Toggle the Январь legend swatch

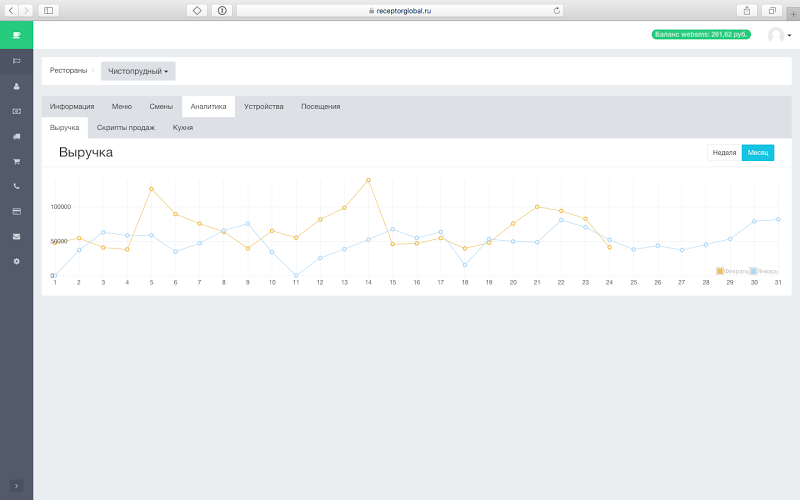(x=753, y=271)
